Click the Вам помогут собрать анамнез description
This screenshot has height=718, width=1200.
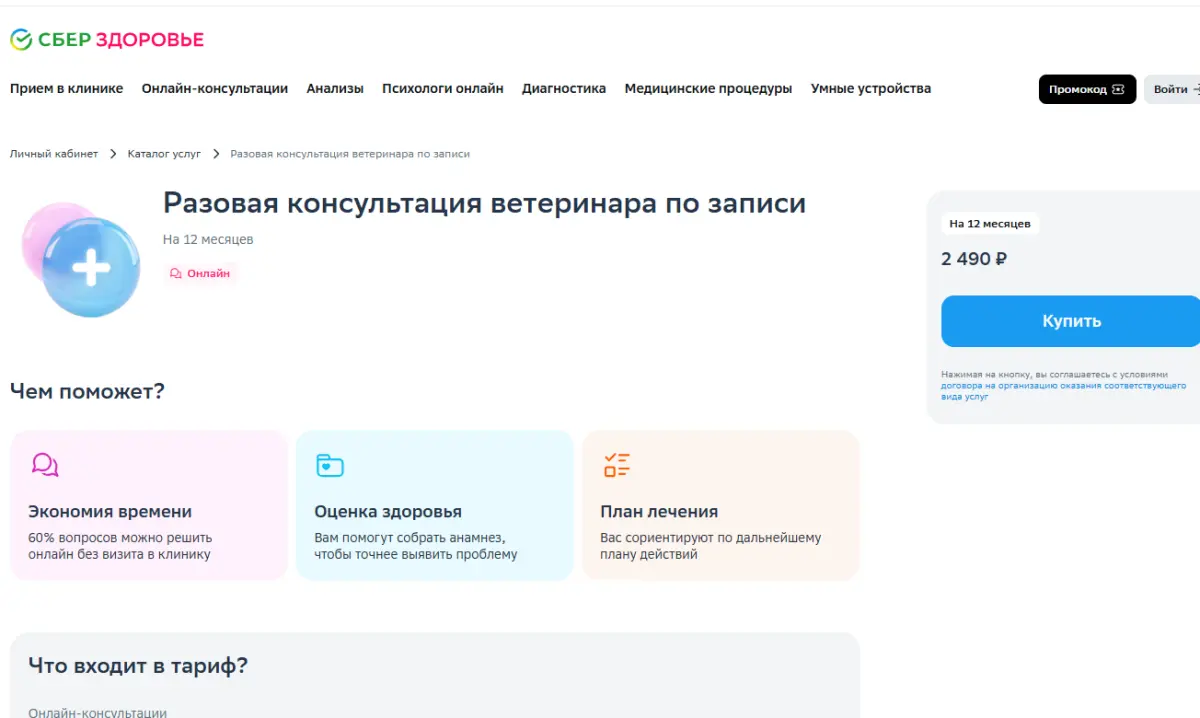[416, 546]
